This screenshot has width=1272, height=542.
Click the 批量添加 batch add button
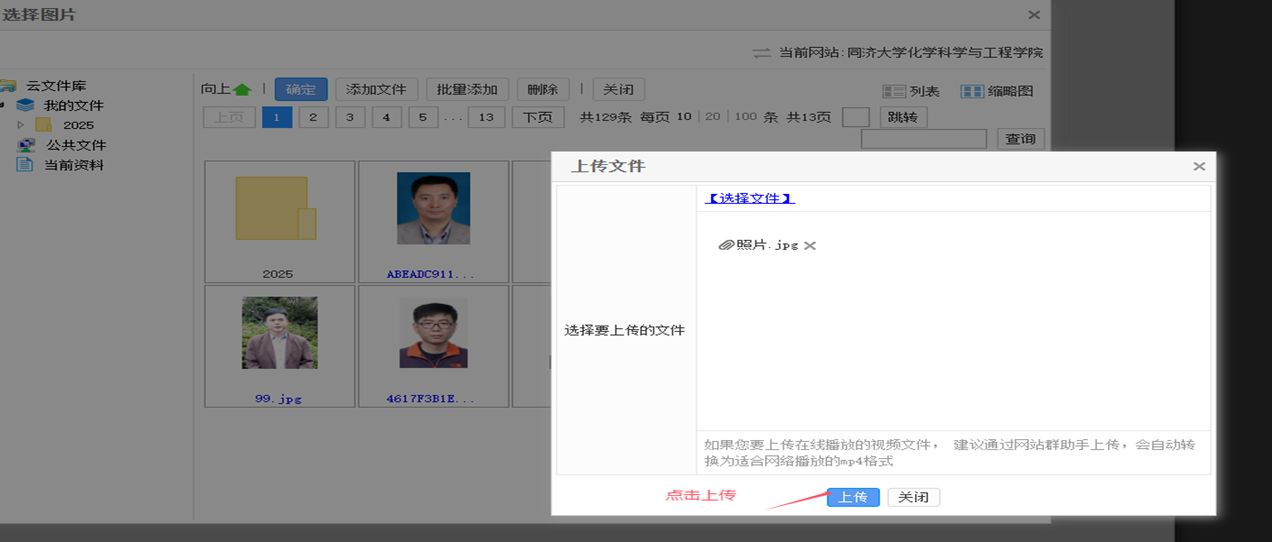[467, 89]
